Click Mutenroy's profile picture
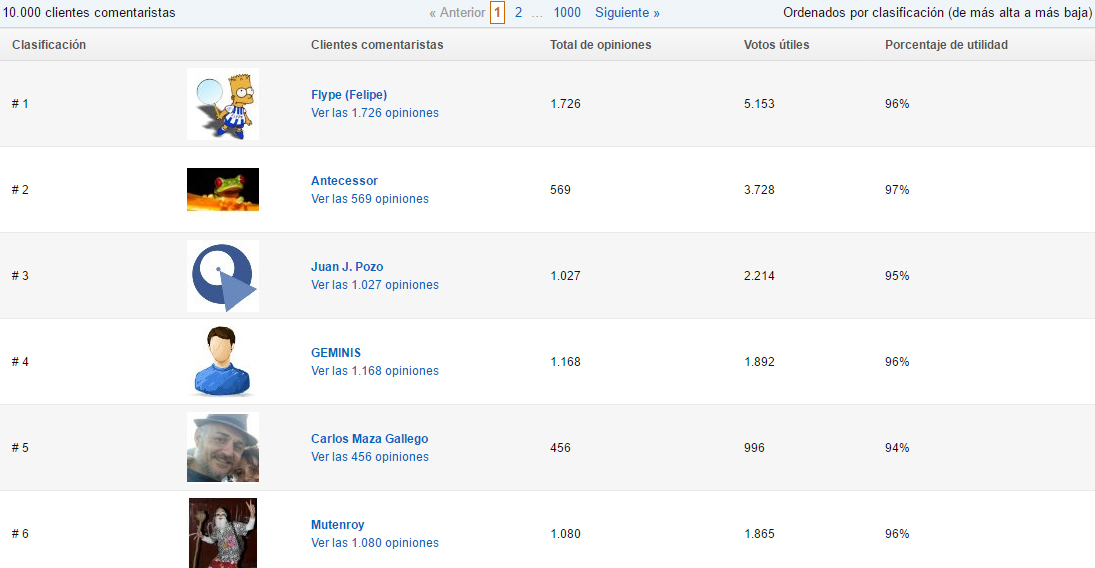Screen dimensions: 1095x568 coord(222,533)
